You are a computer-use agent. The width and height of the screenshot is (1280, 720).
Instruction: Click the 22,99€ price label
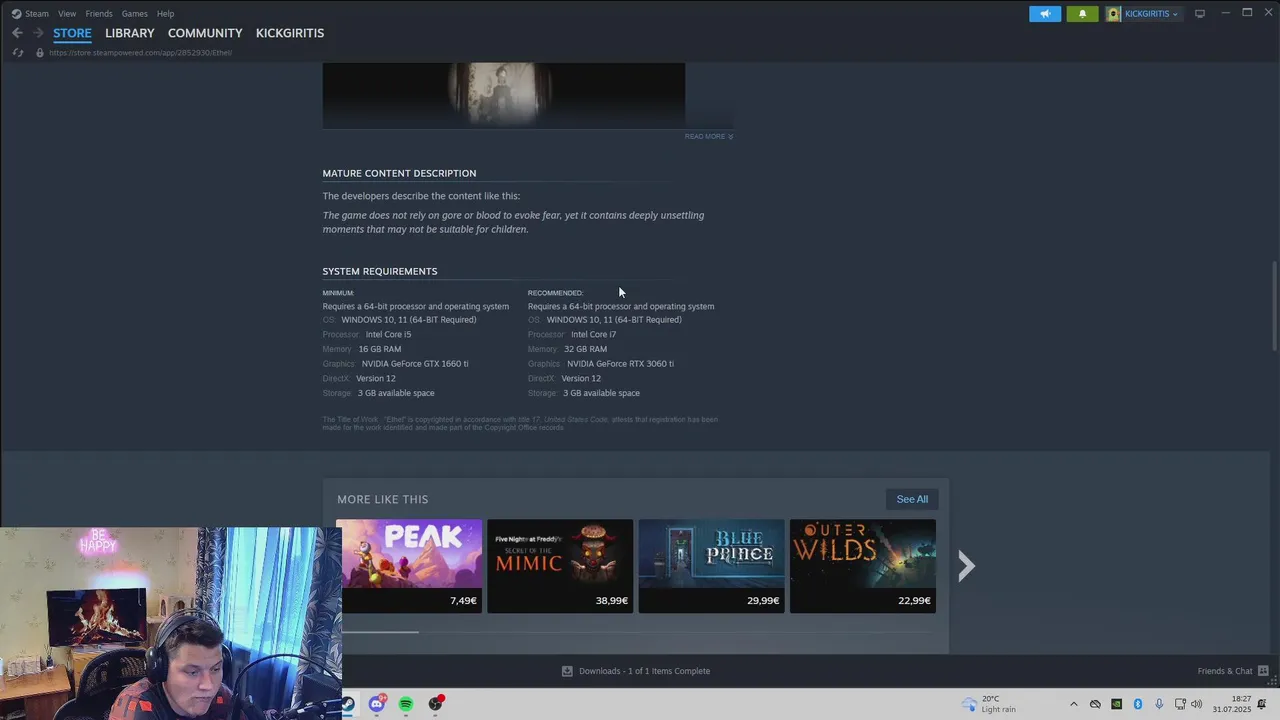(x=914, y=601)
